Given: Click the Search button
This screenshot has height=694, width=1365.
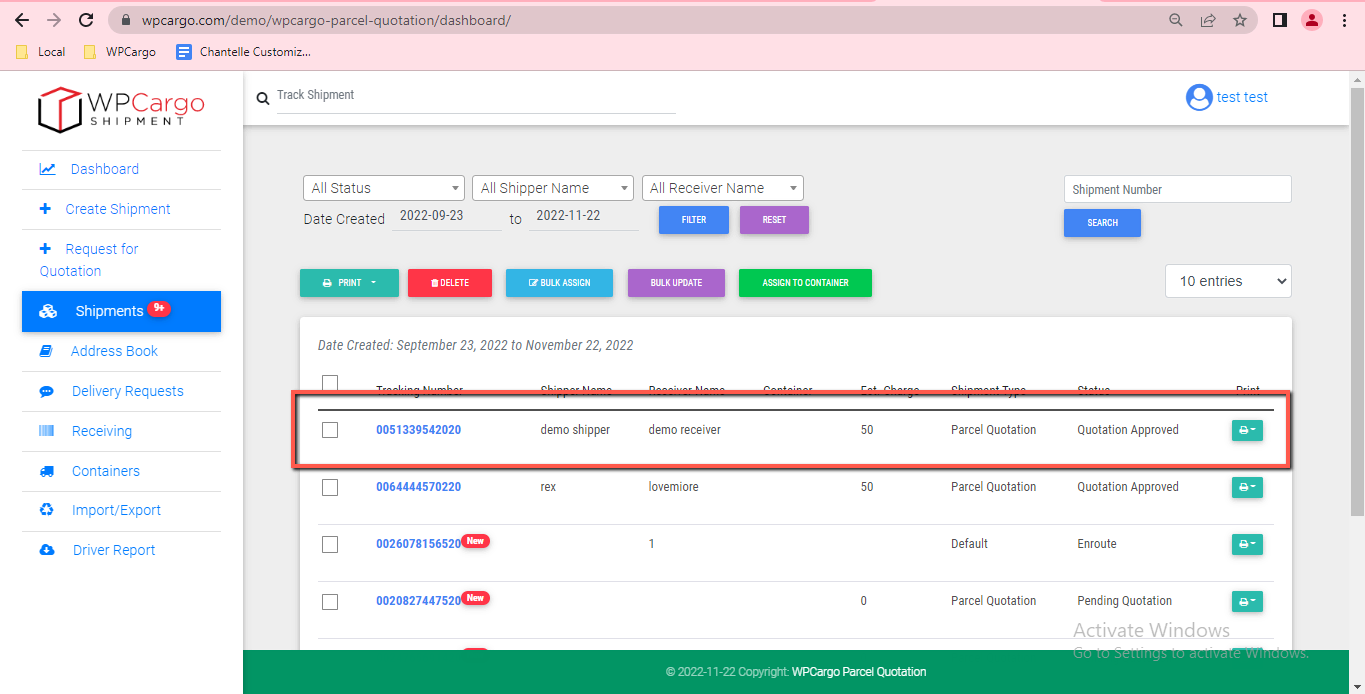Looking at the screenshot, I should pos(1102,223).
